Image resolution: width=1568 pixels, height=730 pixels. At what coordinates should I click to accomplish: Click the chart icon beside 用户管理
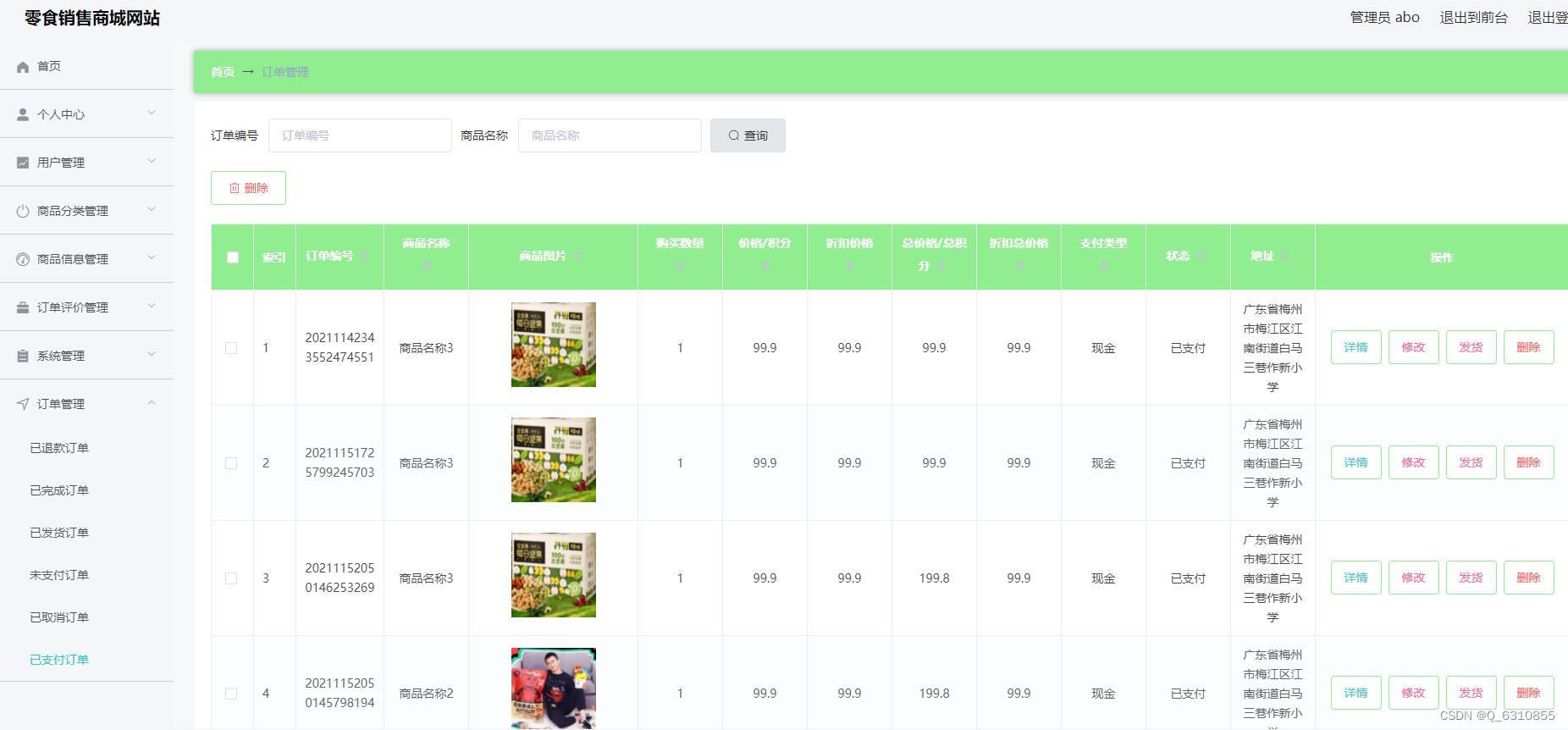(x=23, y=163)
